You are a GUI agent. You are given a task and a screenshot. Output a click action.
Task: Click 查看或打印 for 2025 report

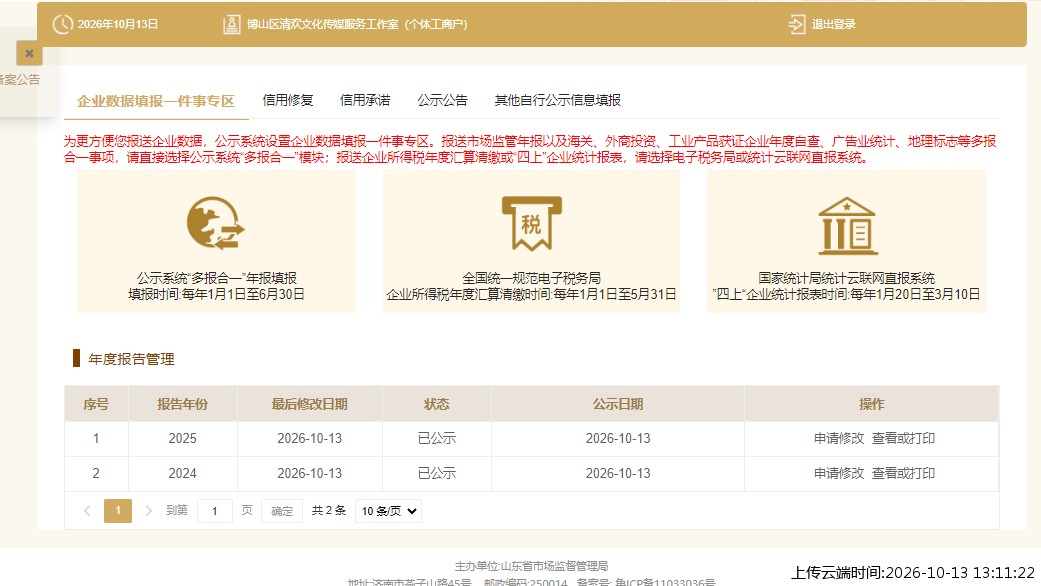click(903, 438)
